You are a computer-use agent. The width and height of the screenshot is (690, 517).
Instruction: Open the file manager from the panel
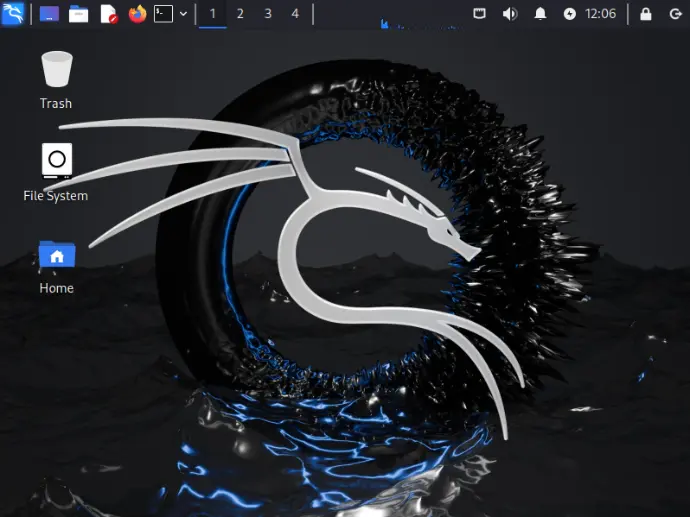[x=78, y=14]
